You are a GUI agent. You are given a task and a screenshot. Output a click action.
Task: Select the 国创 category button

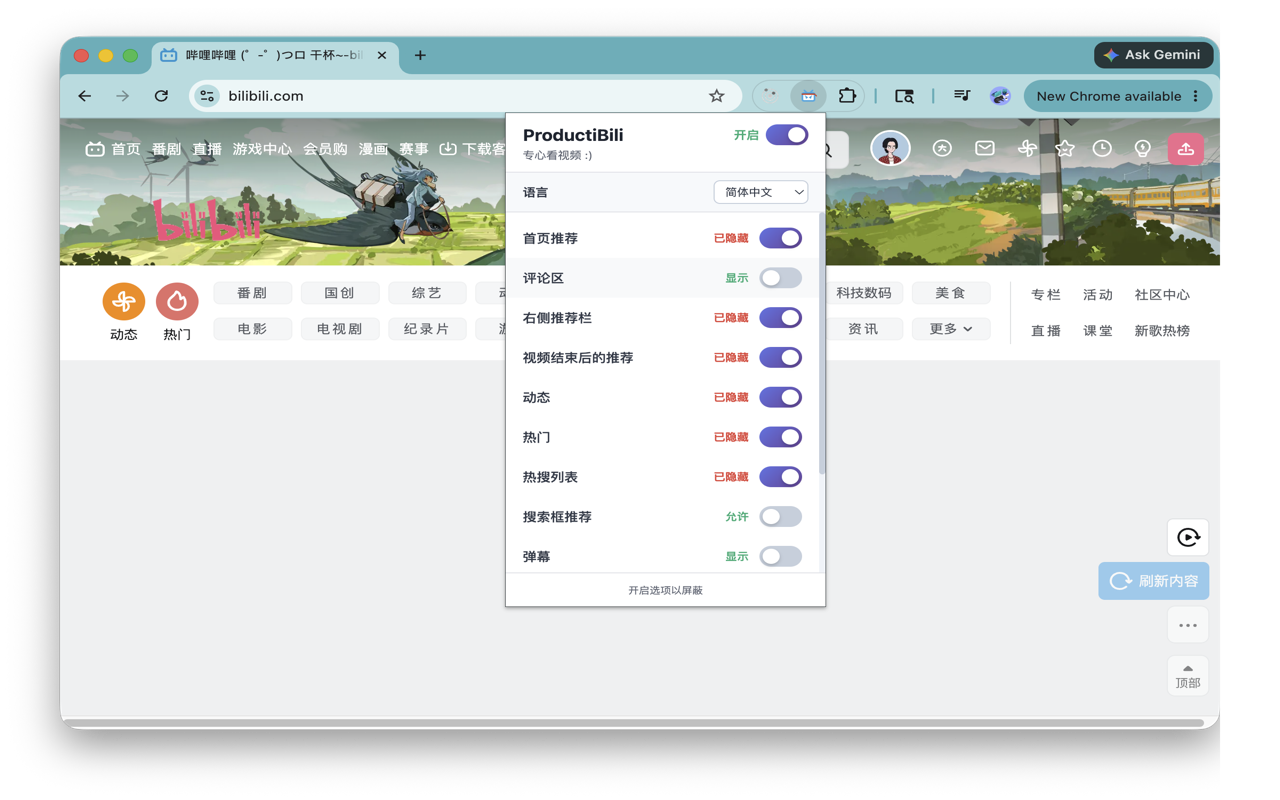(339, 293)
